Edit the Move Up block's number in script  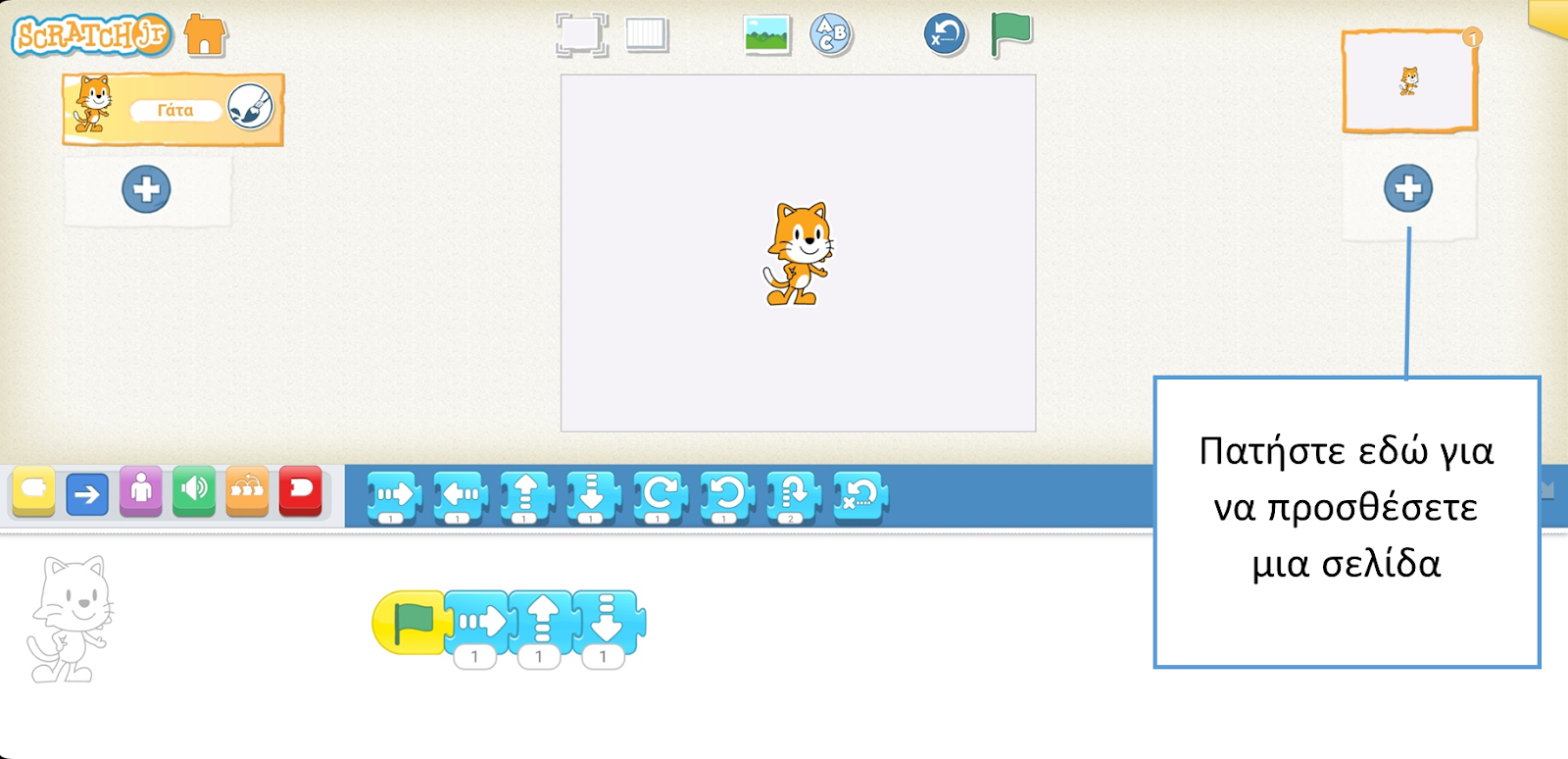click(x=539, y=657)
